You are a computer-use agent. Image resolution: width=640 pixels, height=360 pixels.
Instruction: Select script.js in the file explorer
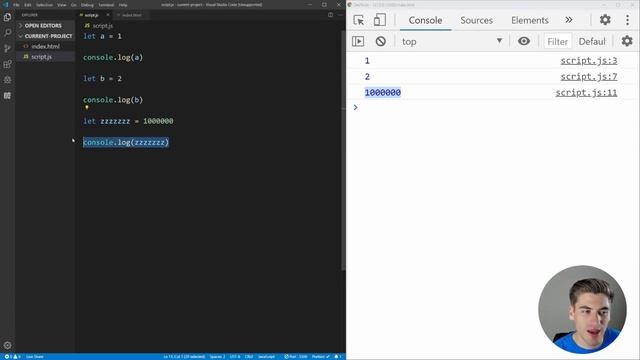point(45,57)
